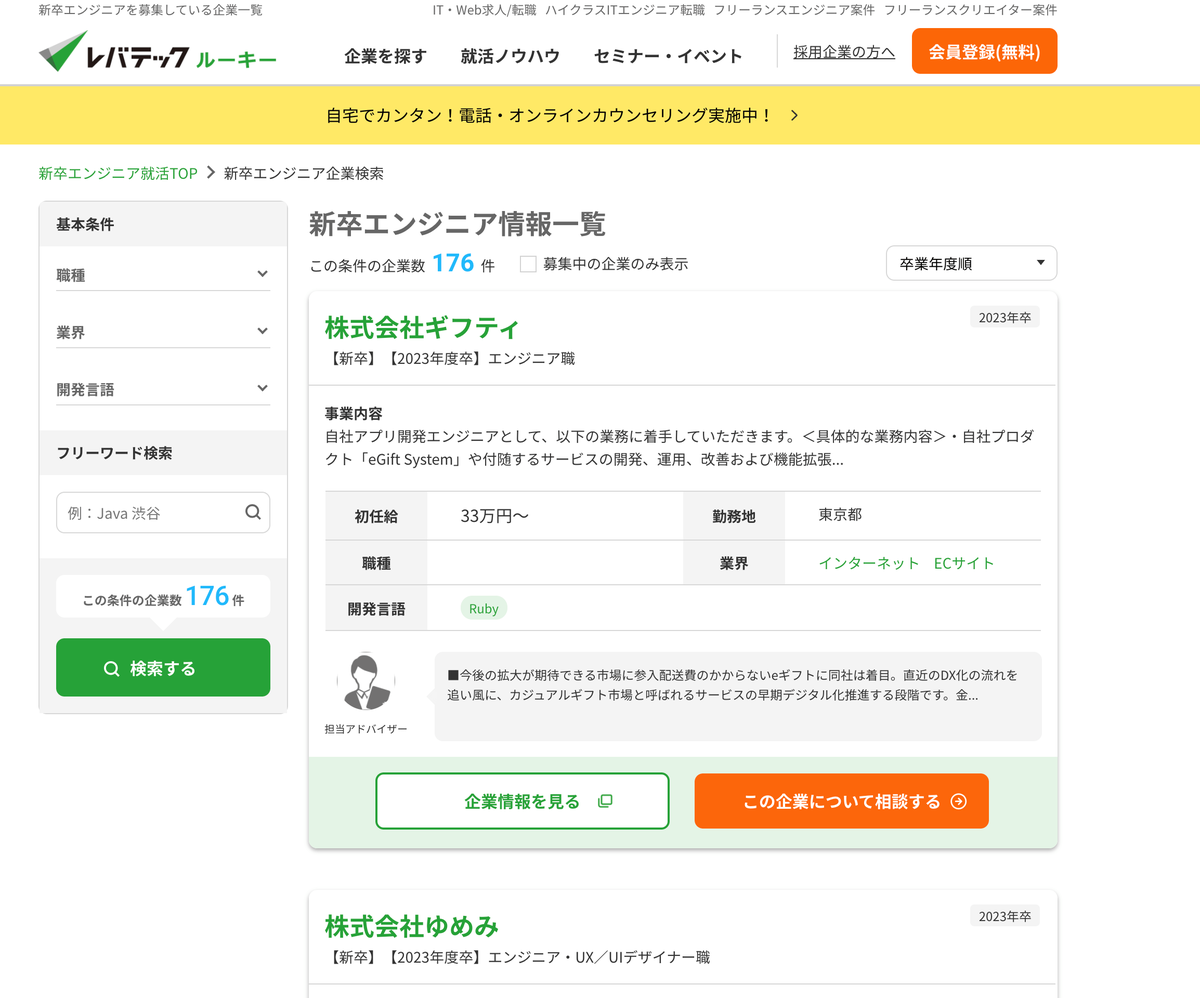Click 採用企業の方へ link

point(844,52)
